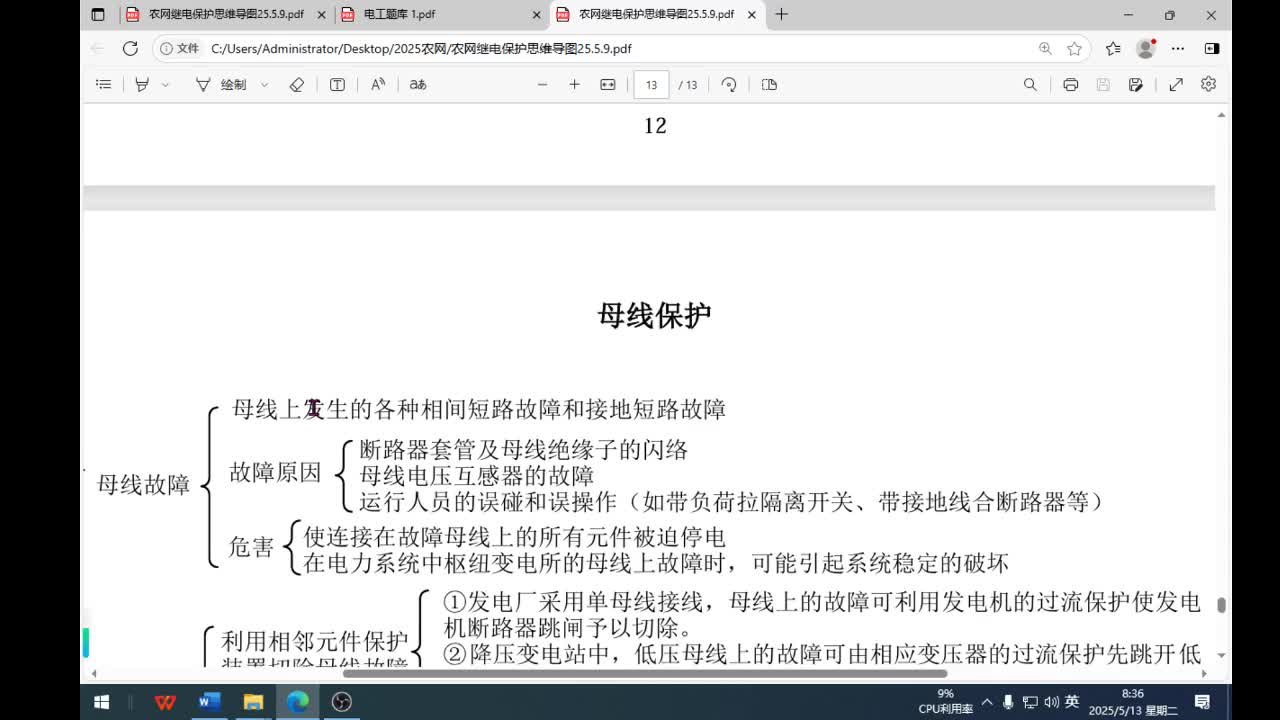This screenshot has width=1280, height=720.
Task: Open the Windows Start menu
Action: (x=101, y=702)
